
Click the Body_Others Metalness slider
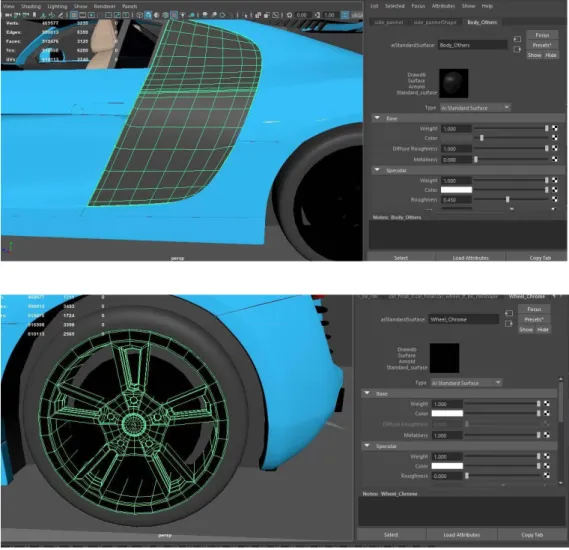[x=511, y=159]
